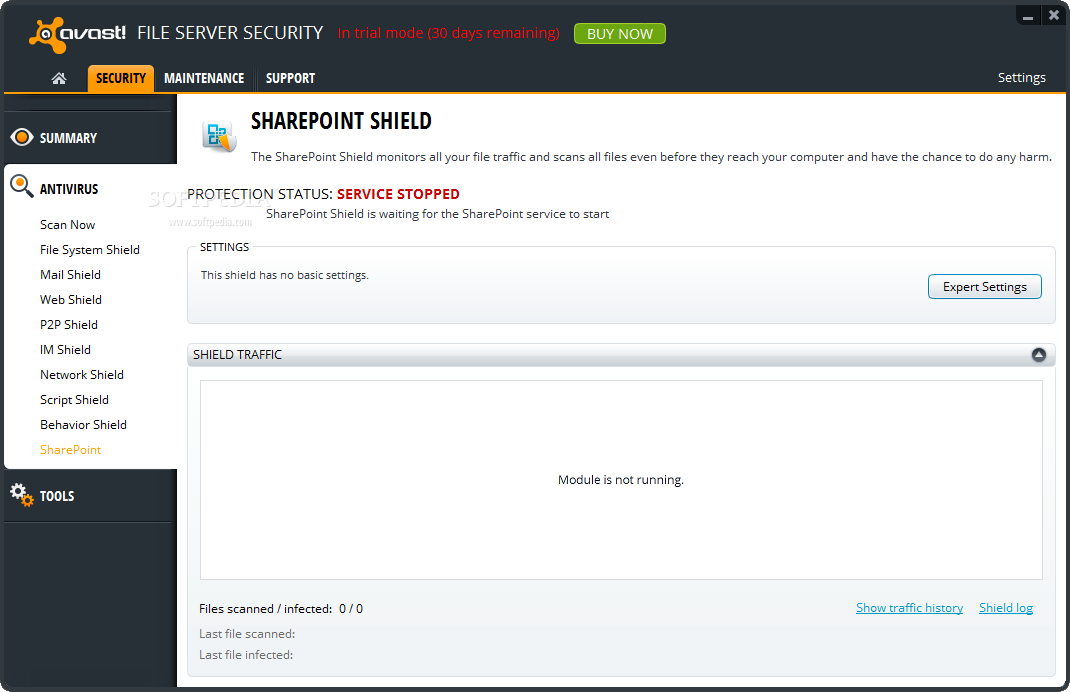Open the TOOLS section label
Image resolution: width=1070 pixels, height=692 pixels.
(57, 496)
